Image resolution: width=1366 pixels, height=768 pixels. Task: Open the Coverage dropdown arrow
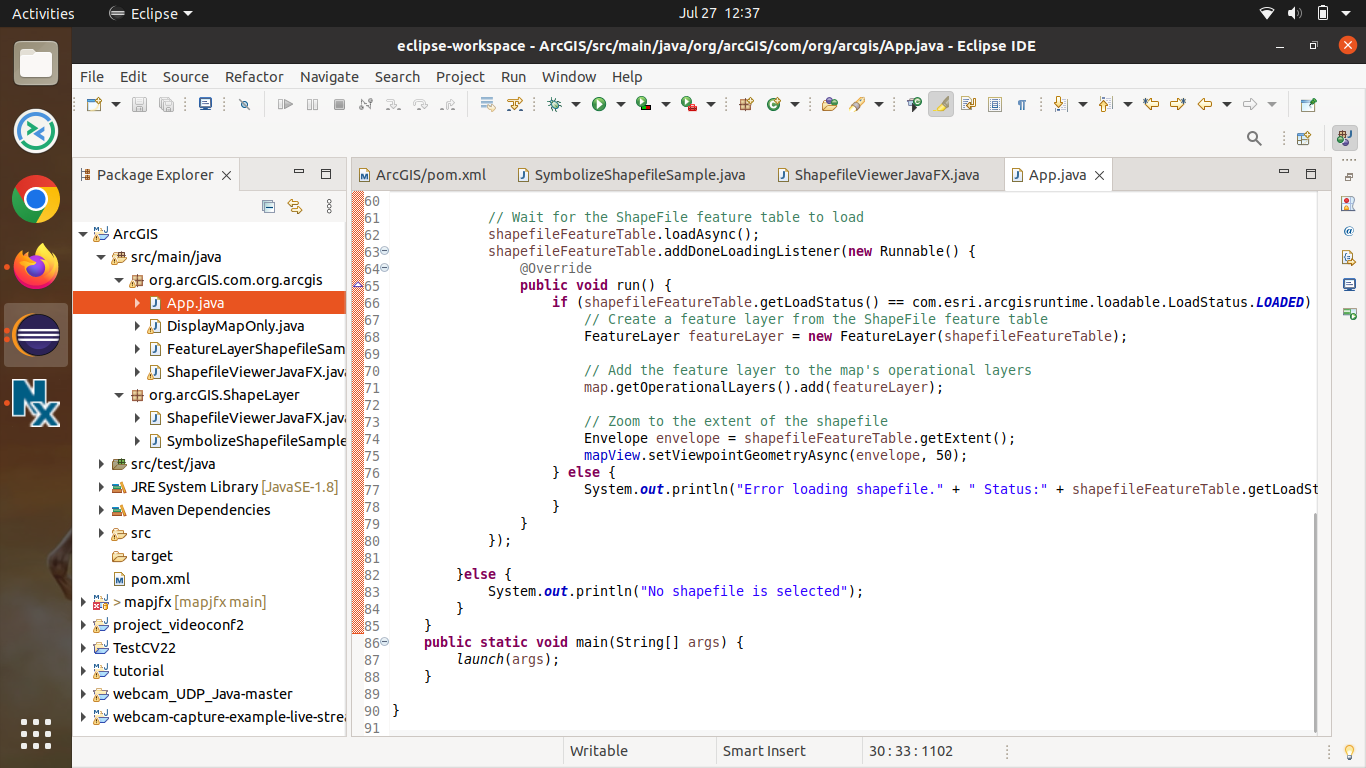[x=665, y=104]
